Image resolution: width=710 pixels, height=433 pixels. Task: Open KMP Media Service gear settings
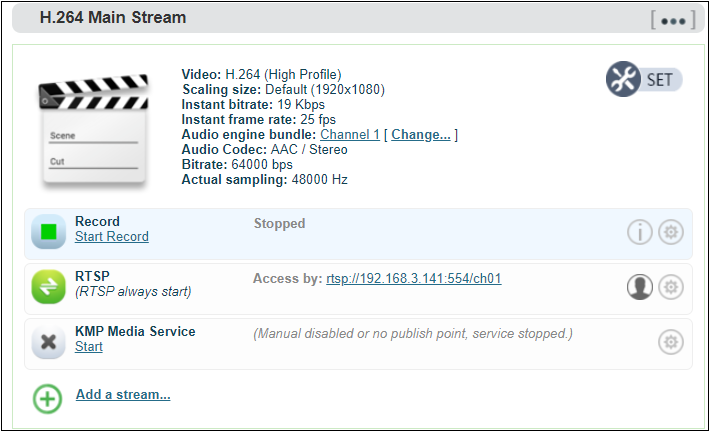[x=671, y=342]
